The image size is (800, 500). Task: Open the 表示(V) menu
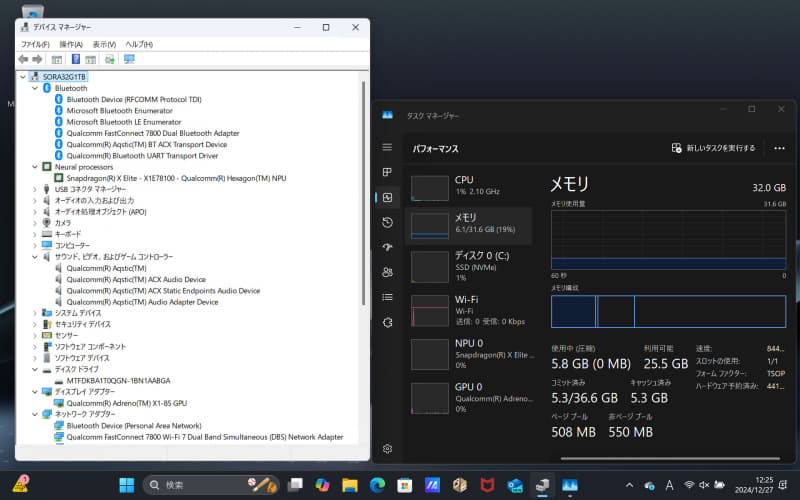(104, 44)
